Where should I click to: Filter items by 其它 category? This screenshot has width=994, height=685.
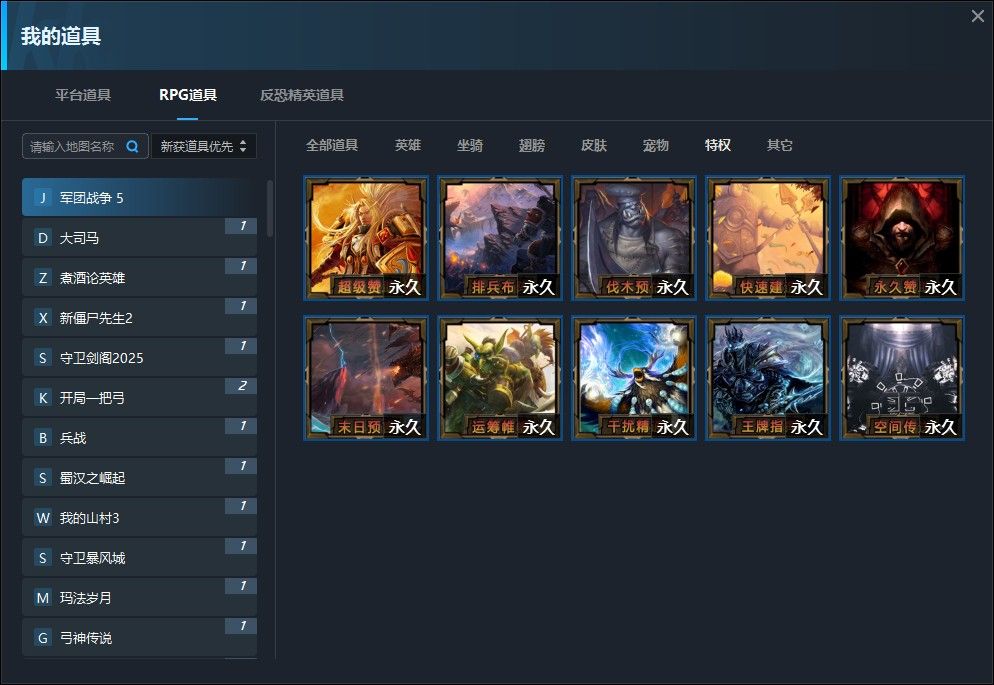(x=780, y=145)
